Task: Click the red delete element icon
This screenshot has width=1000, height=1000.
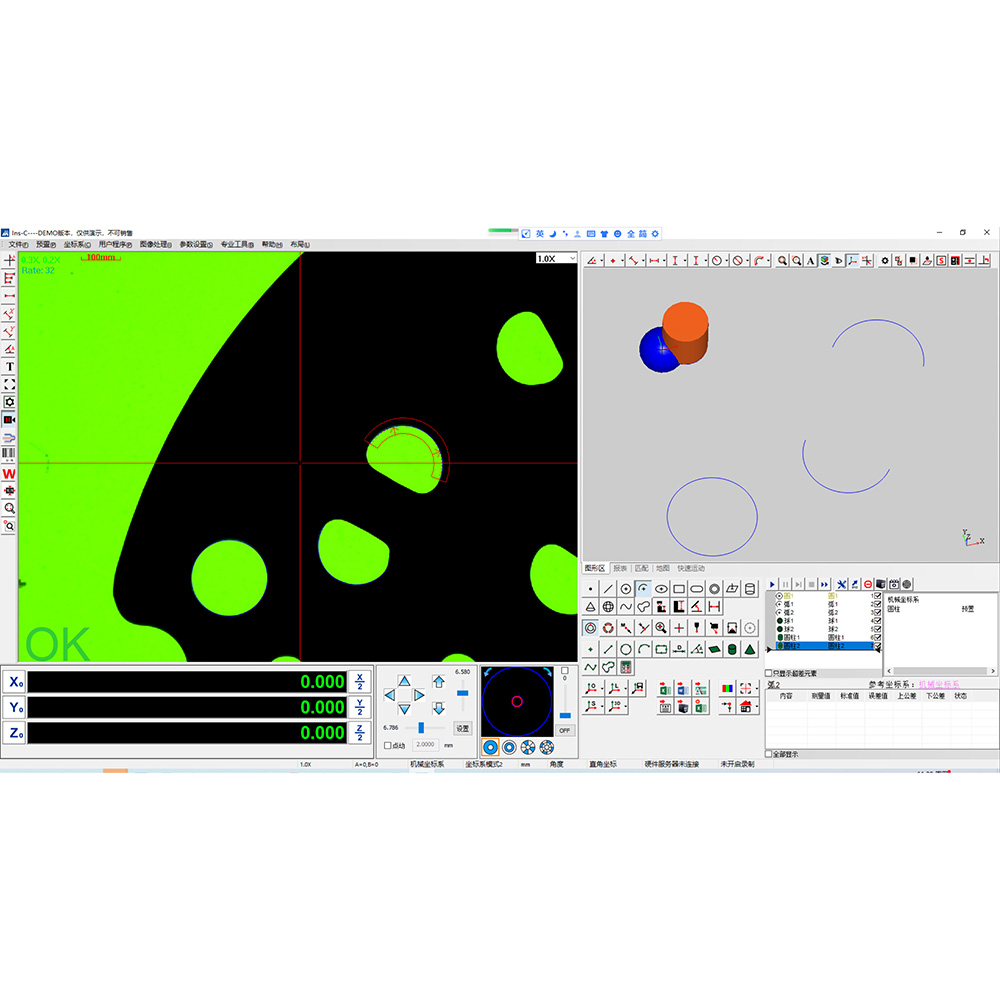Action: 867,584
